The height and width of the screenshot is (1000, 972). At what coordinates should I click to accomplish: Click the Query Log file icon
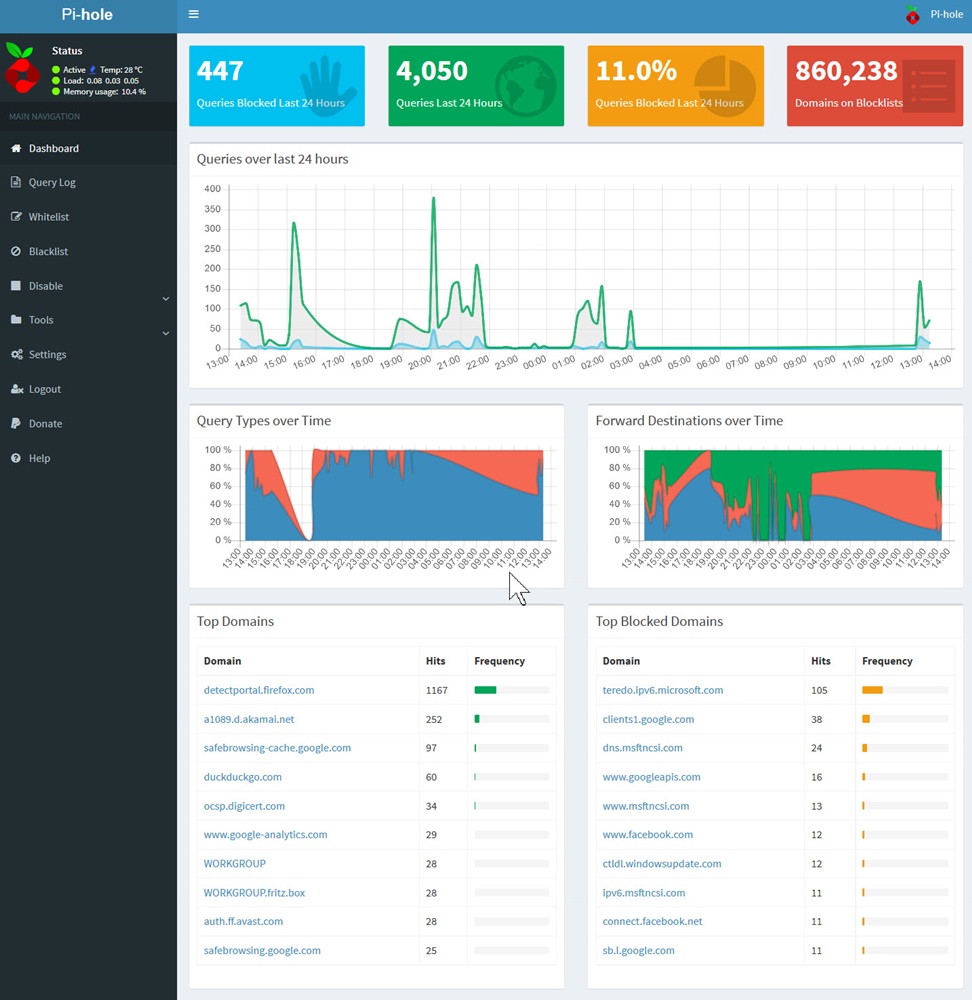(16, 182)
